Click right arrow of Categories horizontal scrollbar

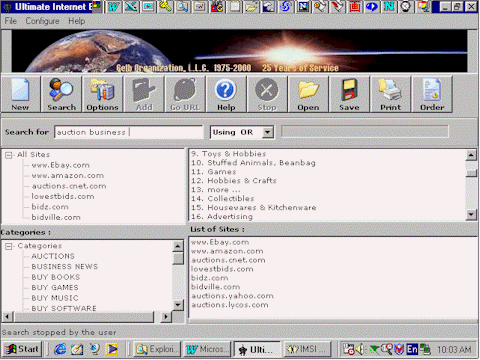tap(165, 316)
